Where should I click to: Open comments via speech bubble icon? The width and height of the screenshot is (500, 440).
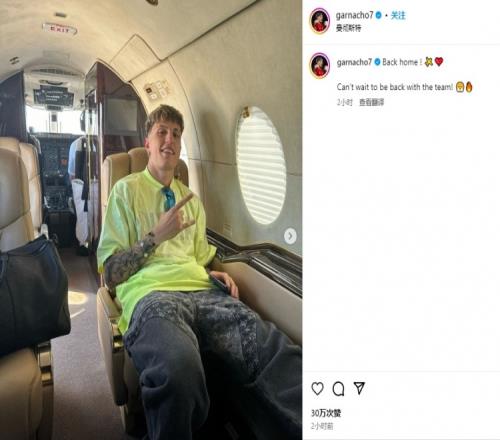(338, 389)
